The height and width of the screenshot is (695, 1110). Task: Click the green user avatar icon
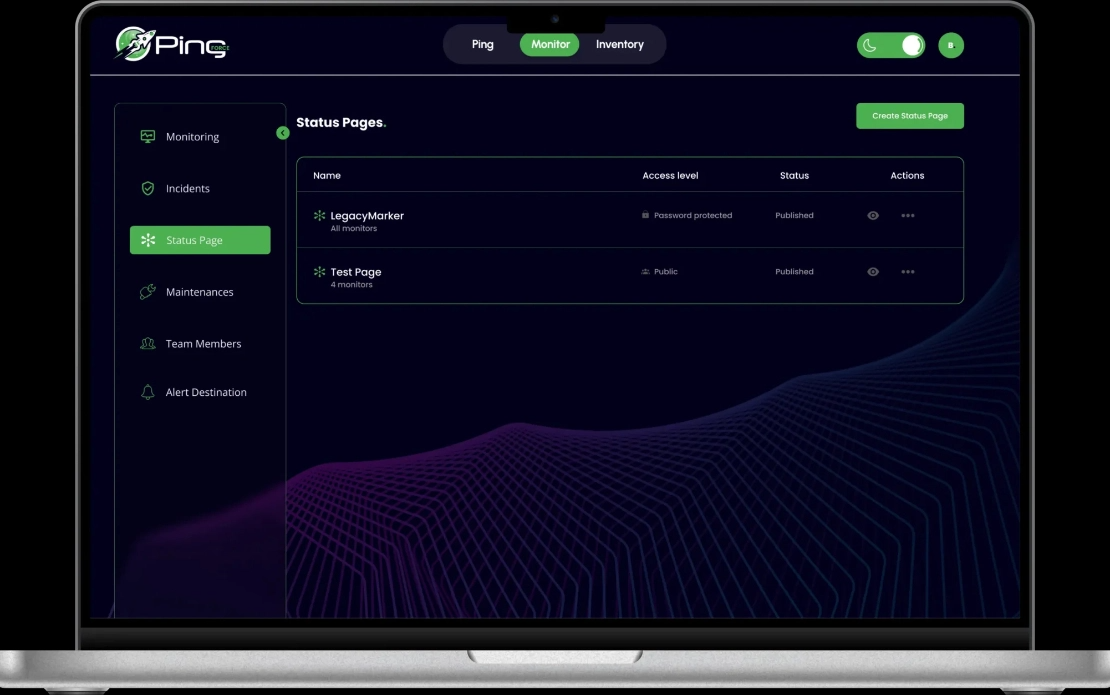(951, 45)
